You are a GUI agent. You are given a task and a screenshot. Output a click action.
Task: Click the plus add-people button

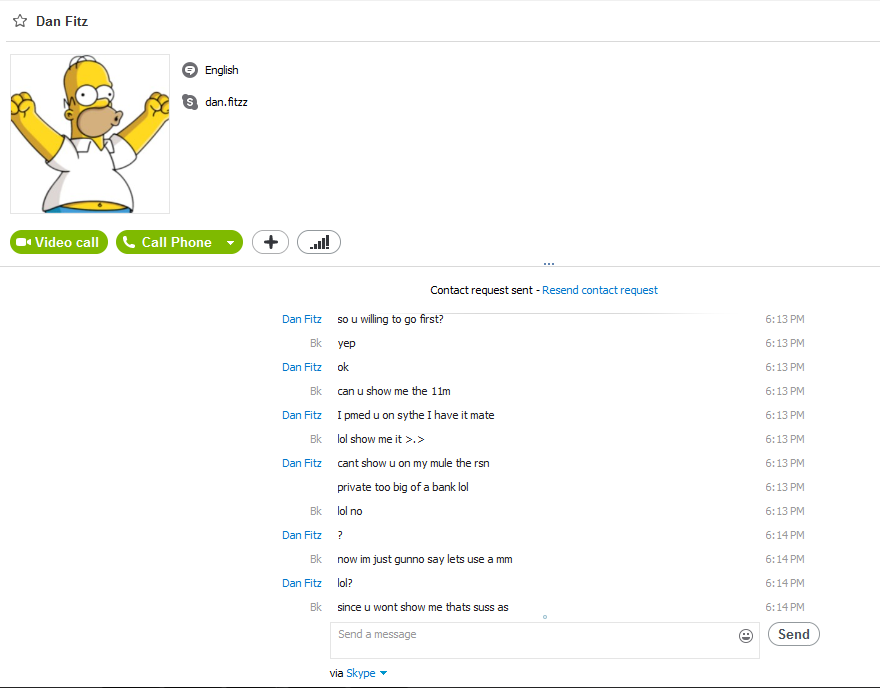point(271,242)
